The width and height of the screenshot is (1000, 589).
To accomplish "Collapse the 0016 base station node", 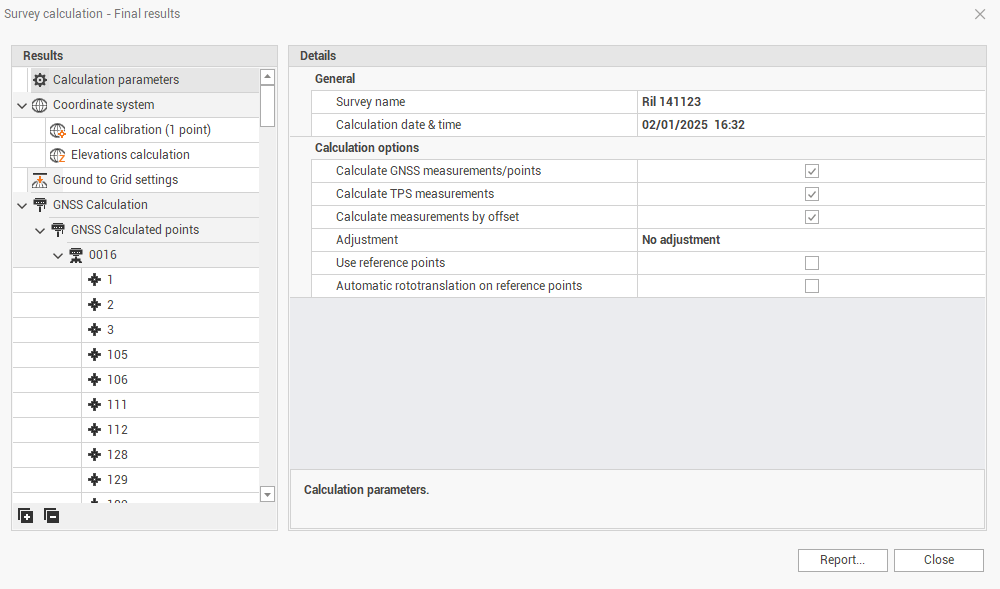I will [x=58, y=255].
